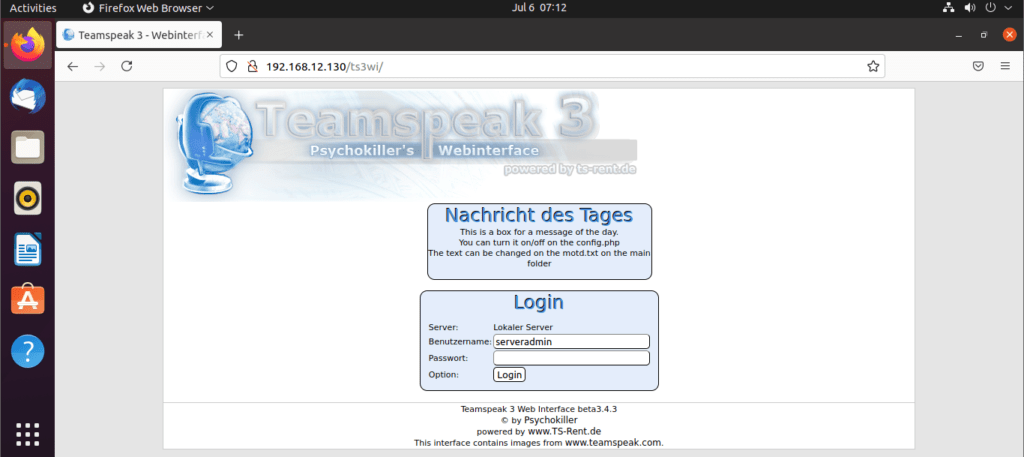
Task: Go back to the previous page
Action: tap(72, 66)
